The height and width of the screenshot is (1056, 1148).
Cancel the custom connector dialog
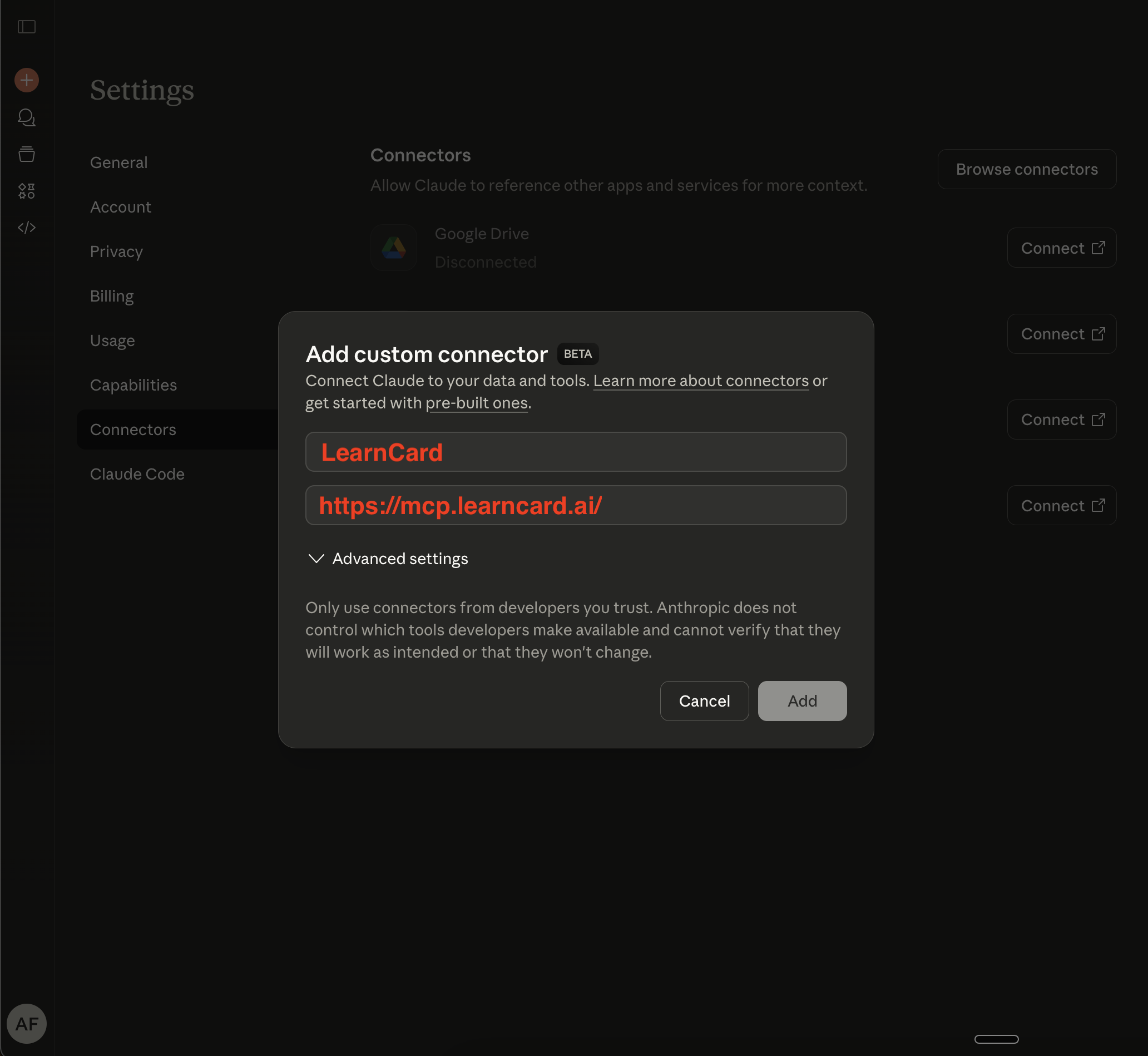coord(704,700)
